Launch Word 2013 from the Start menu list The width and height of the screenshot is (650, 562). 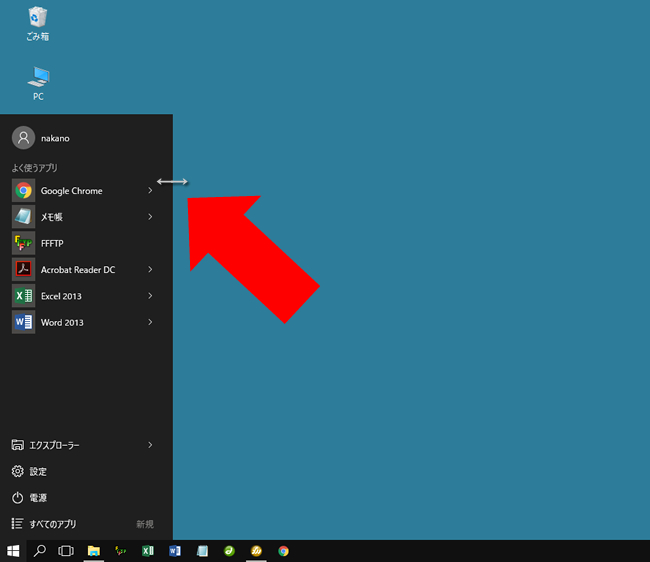click(x=83, y=322)
